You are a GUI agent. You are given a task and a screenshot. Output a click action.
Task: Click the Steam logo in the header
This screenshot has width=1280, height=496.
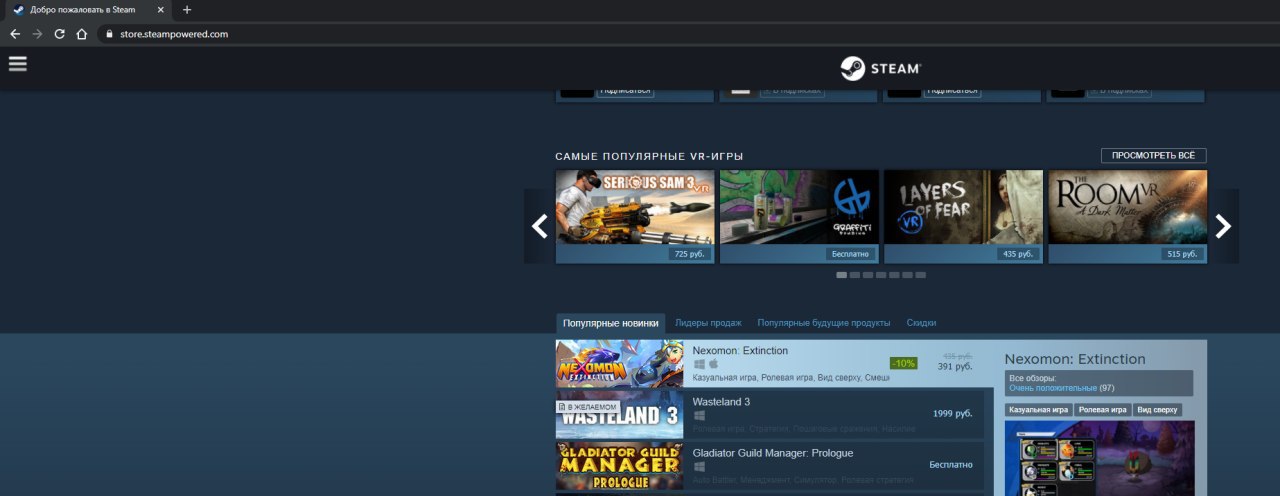point(880,68)
